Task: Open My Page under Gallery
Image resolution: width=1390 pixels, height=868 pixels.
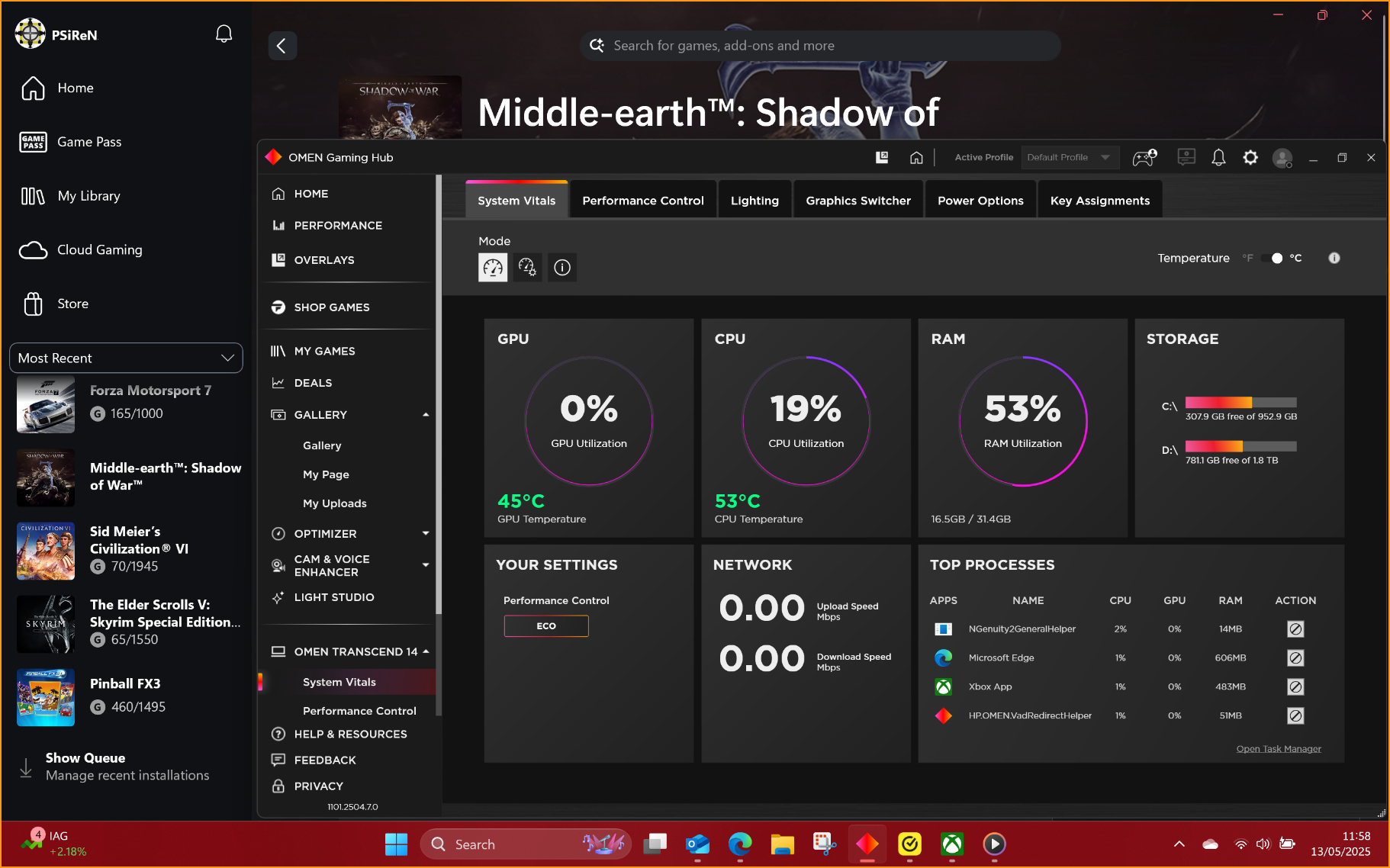Action: tap(326, 474)
